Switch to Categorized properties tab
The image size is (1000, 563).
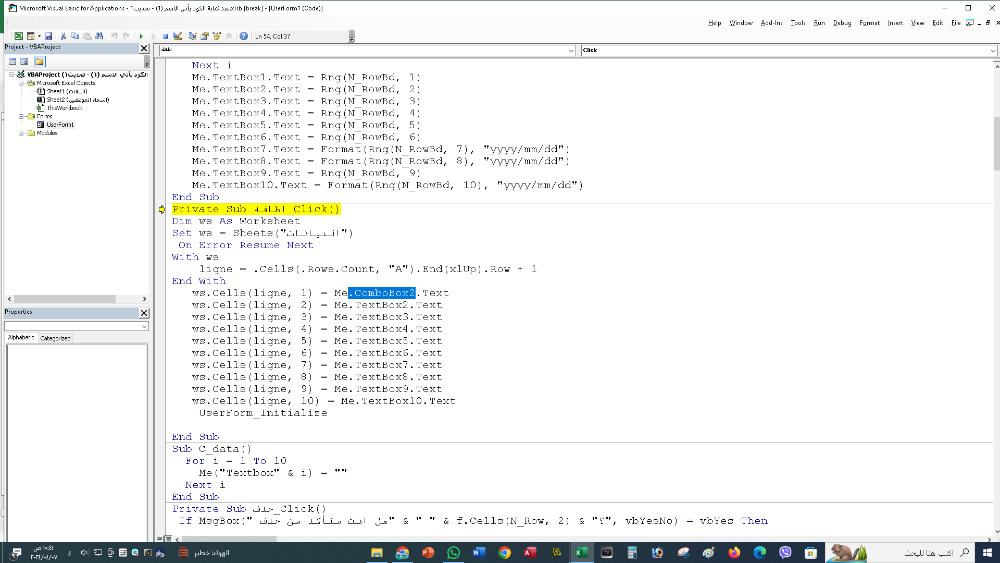coord(55,338)
